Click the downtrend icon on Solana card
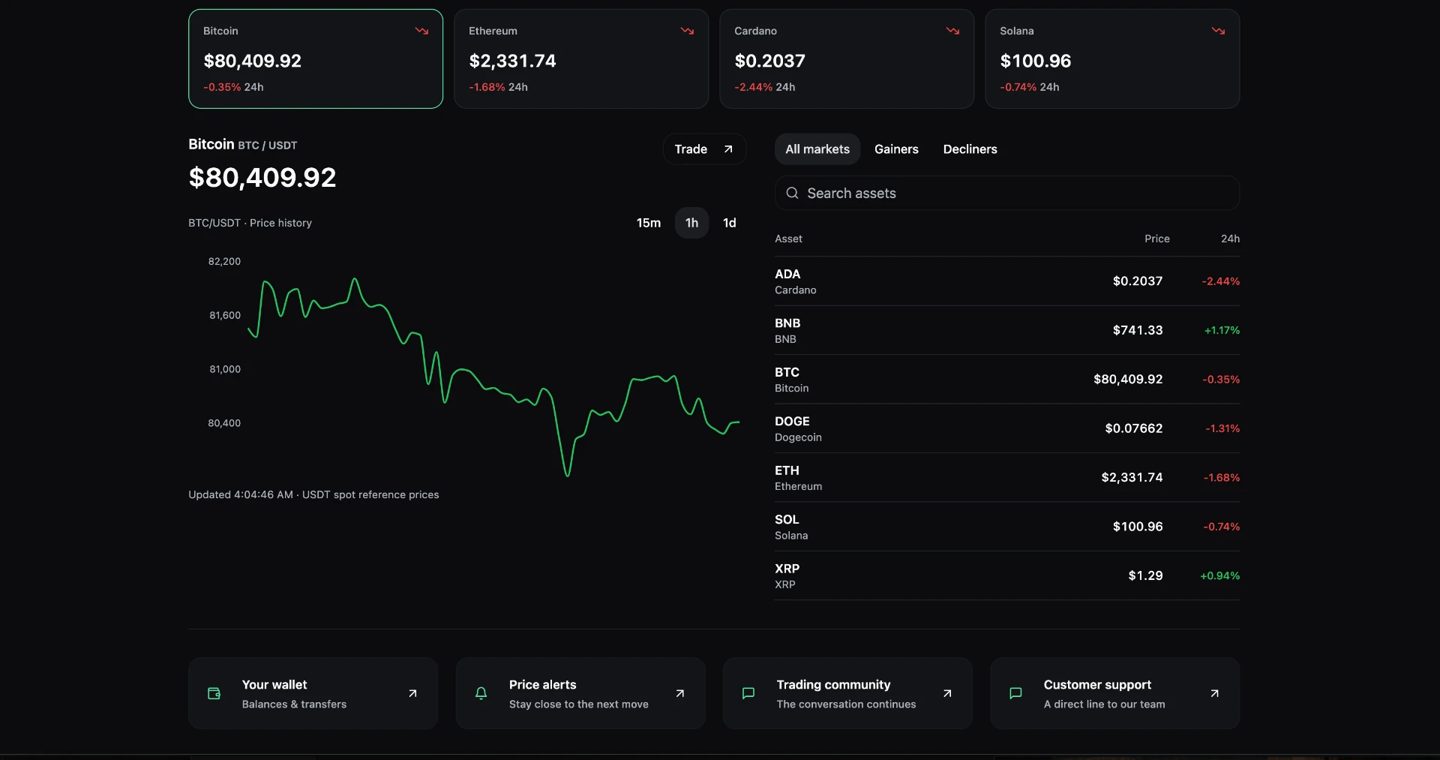Screen dimensions: 1440x760 click(1218, 31)
